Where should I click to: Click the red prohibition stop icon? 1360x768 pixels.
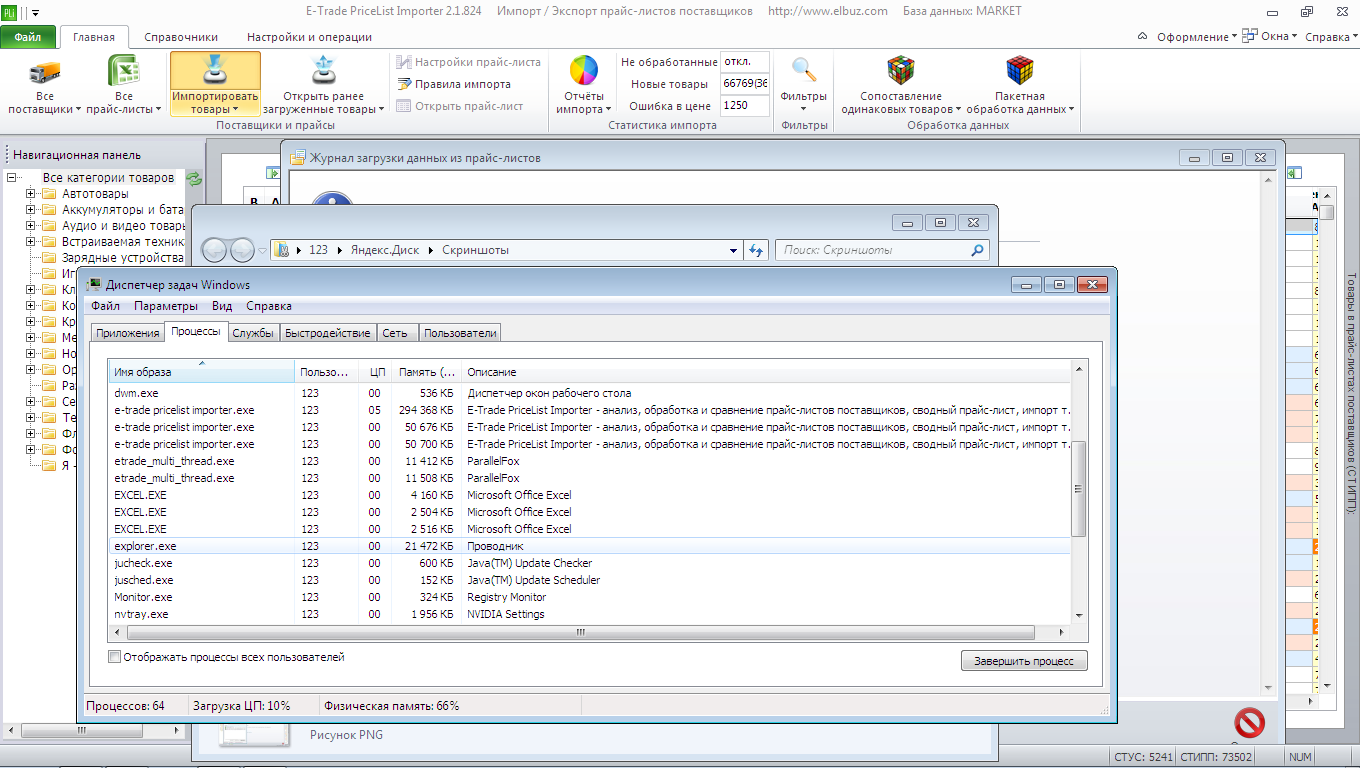[1249, 722]
